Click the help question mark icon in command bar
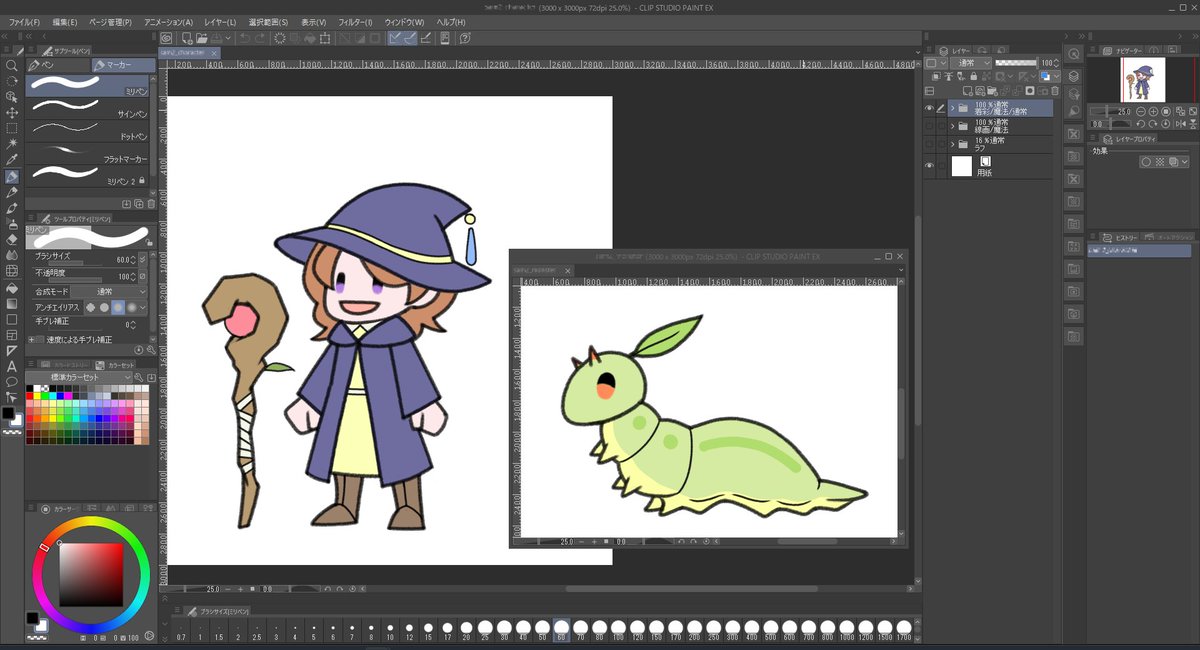 [465, 38]
